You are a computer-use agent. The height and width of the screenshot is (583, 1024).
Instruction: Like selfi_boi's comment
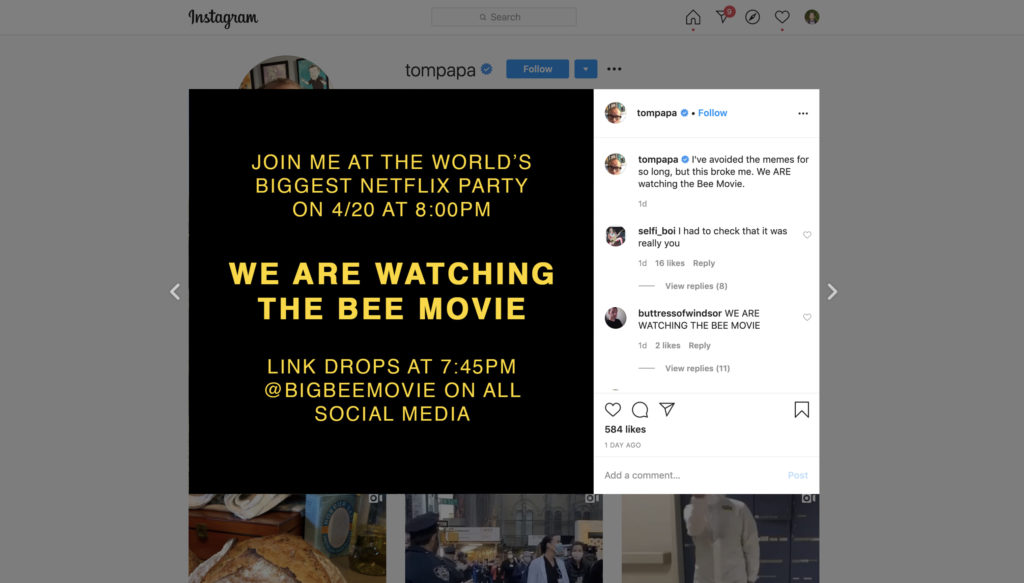pos(807,235)
